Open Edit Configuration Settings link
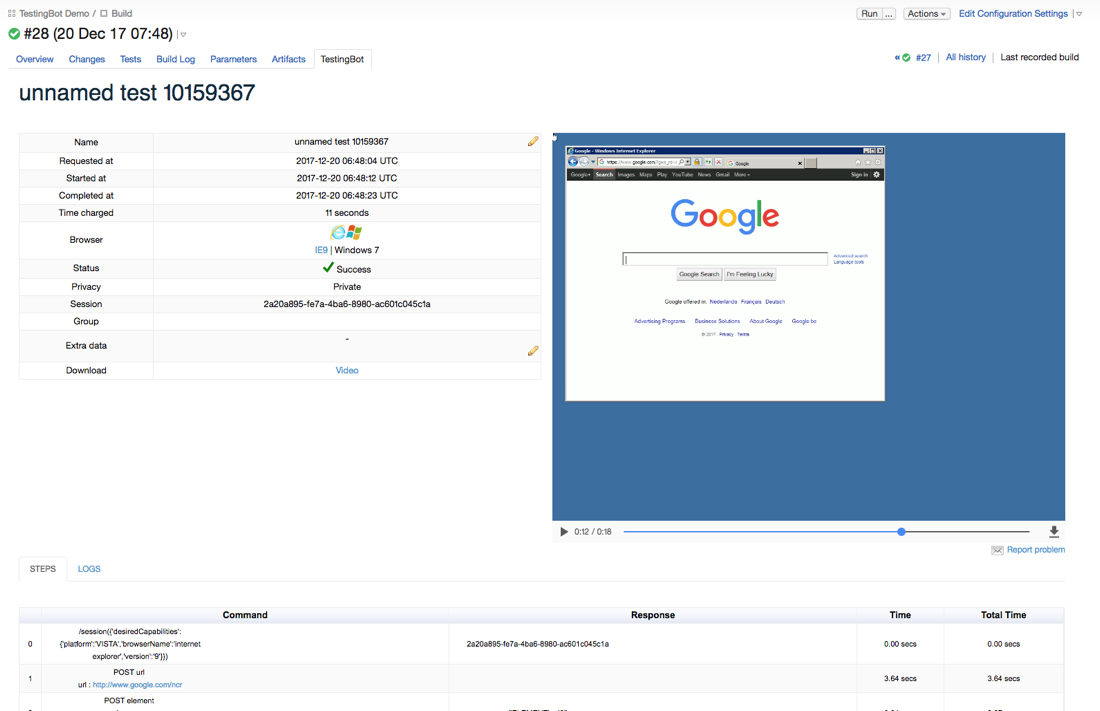Viewport: 1100px width, 711px height. pos(1013,13)
